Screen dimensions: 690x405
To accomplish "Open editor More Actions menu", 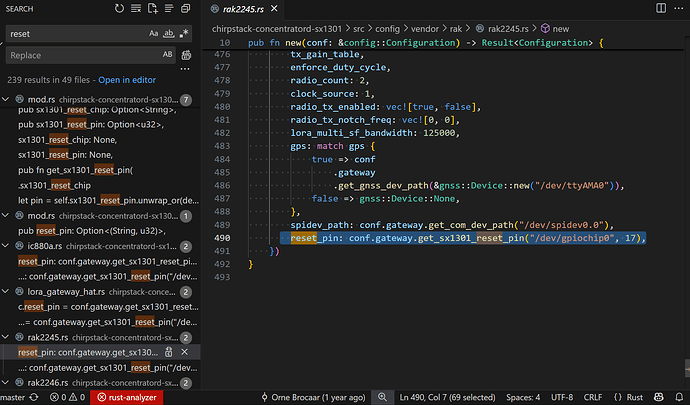I will tap(679, 8).
